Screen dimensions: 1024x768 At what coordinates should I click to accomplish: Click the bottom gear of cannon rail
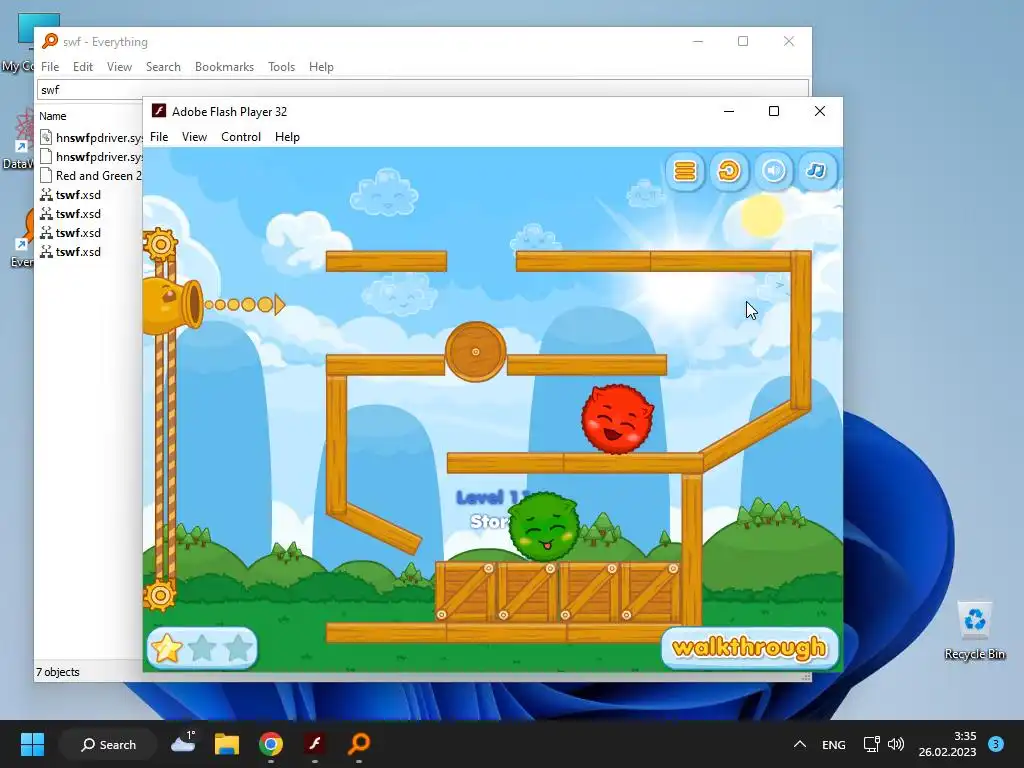tap(160, 595)
